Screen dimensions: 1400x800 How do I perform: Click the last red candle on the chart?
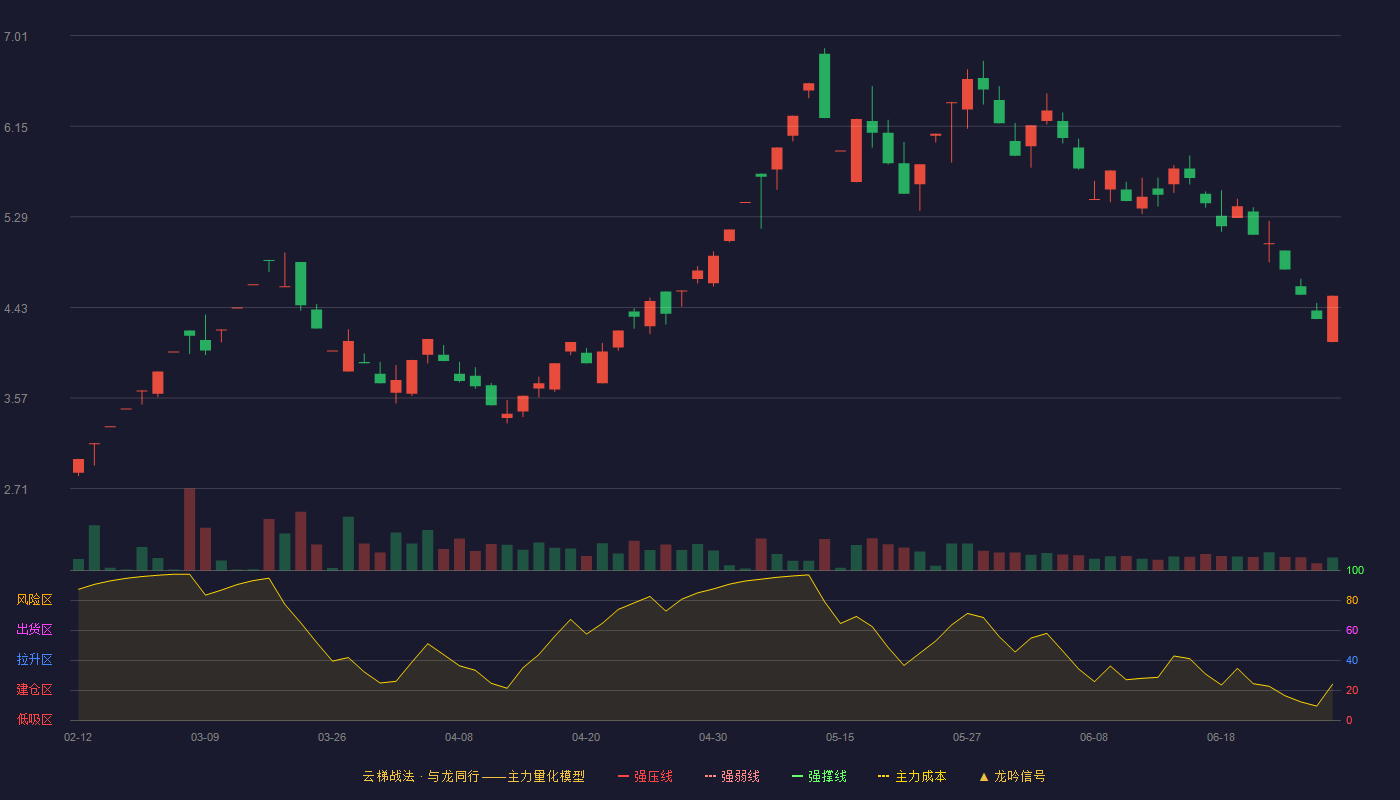click(x=1332, y=319)
